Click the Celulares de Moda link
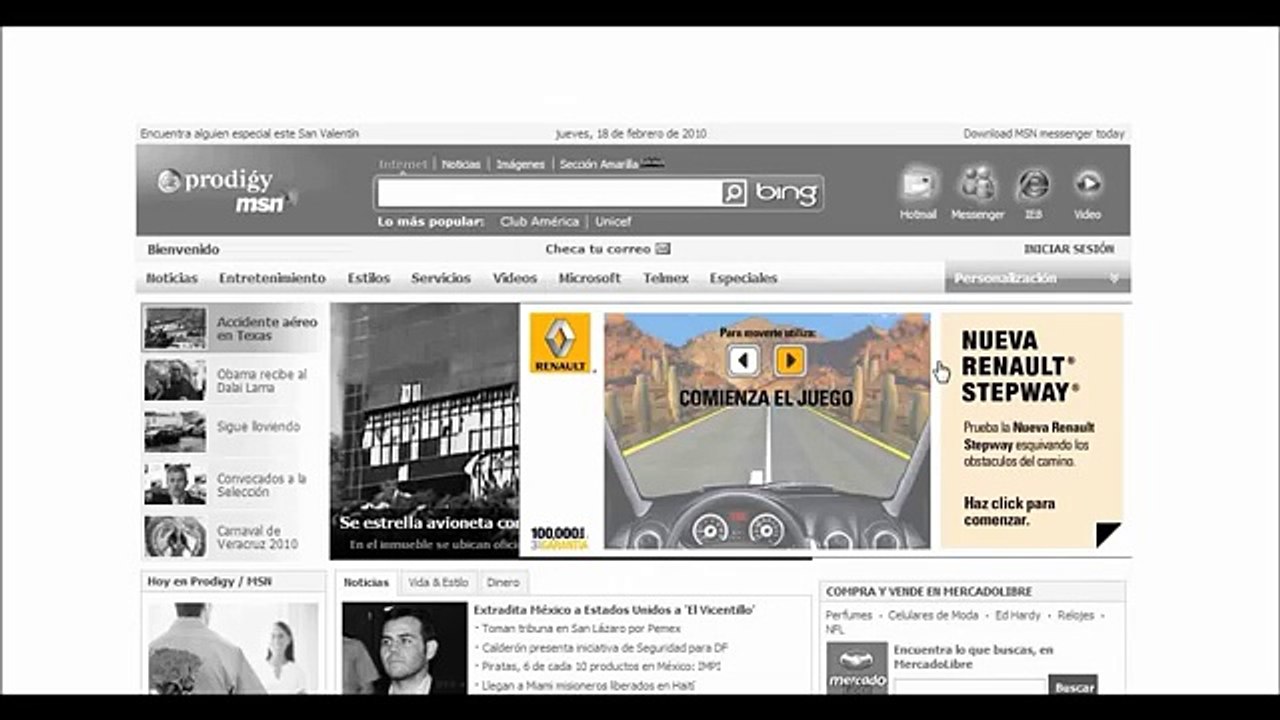This screenshot has height=720, width=1280. [933, 615]
